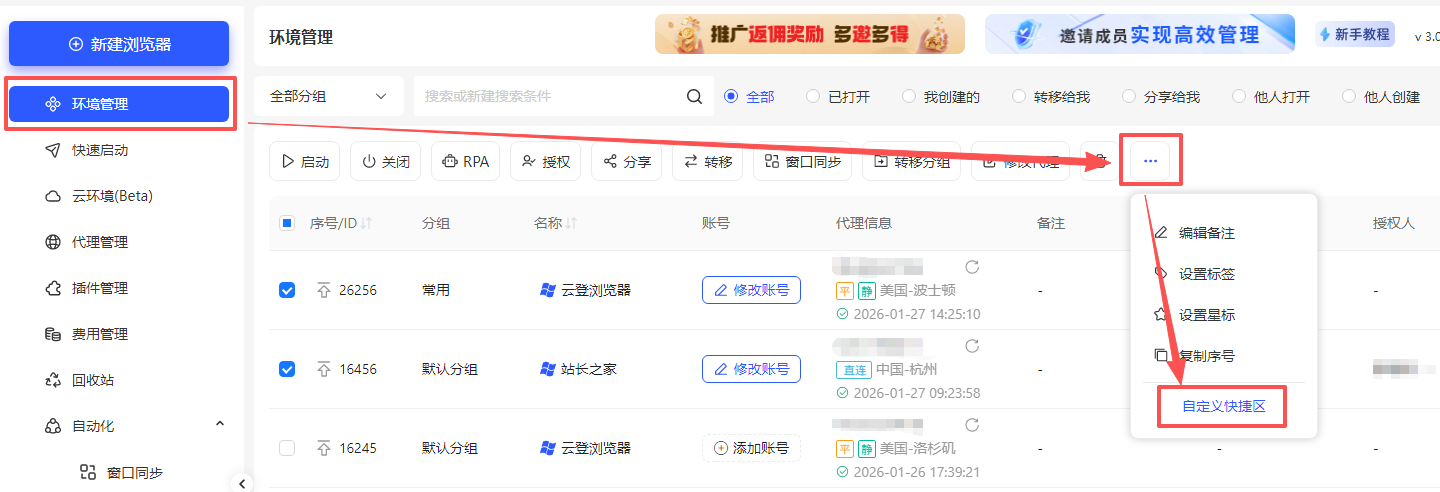
Task: Refresh proxy info for the 中国-杭州 row
Action: (971, 346)
